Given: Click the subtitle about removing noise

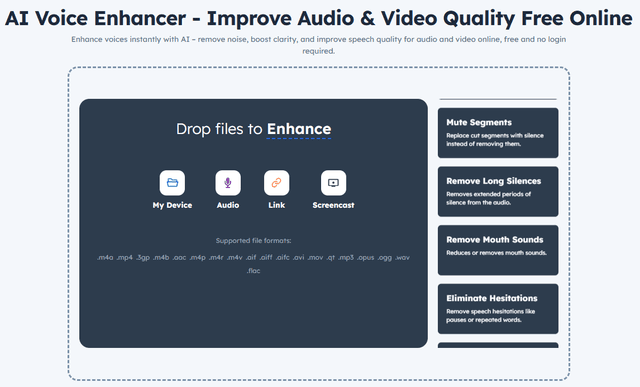Looking at the screenshot, I should coord(319,45).
